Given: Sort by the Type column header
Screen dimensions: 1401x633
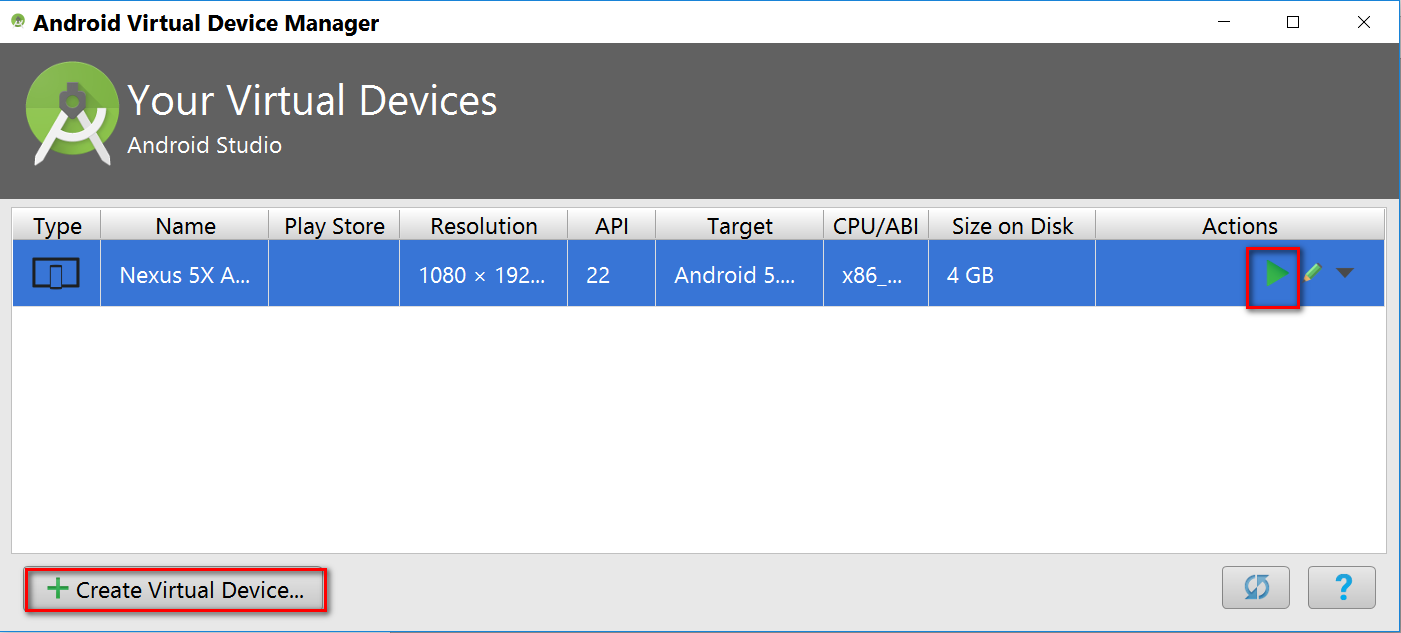Looking at the screenshot, I should 57,226.
